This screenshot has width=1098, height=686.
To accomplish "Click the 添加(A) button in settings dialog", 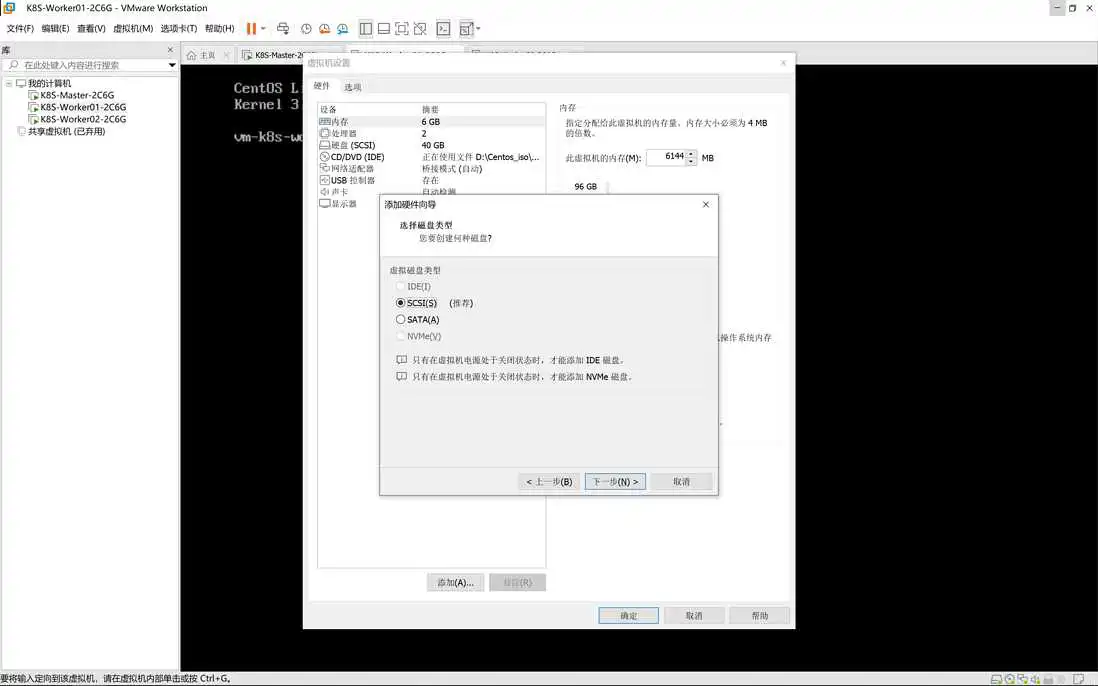I will [x=455, y=581].
